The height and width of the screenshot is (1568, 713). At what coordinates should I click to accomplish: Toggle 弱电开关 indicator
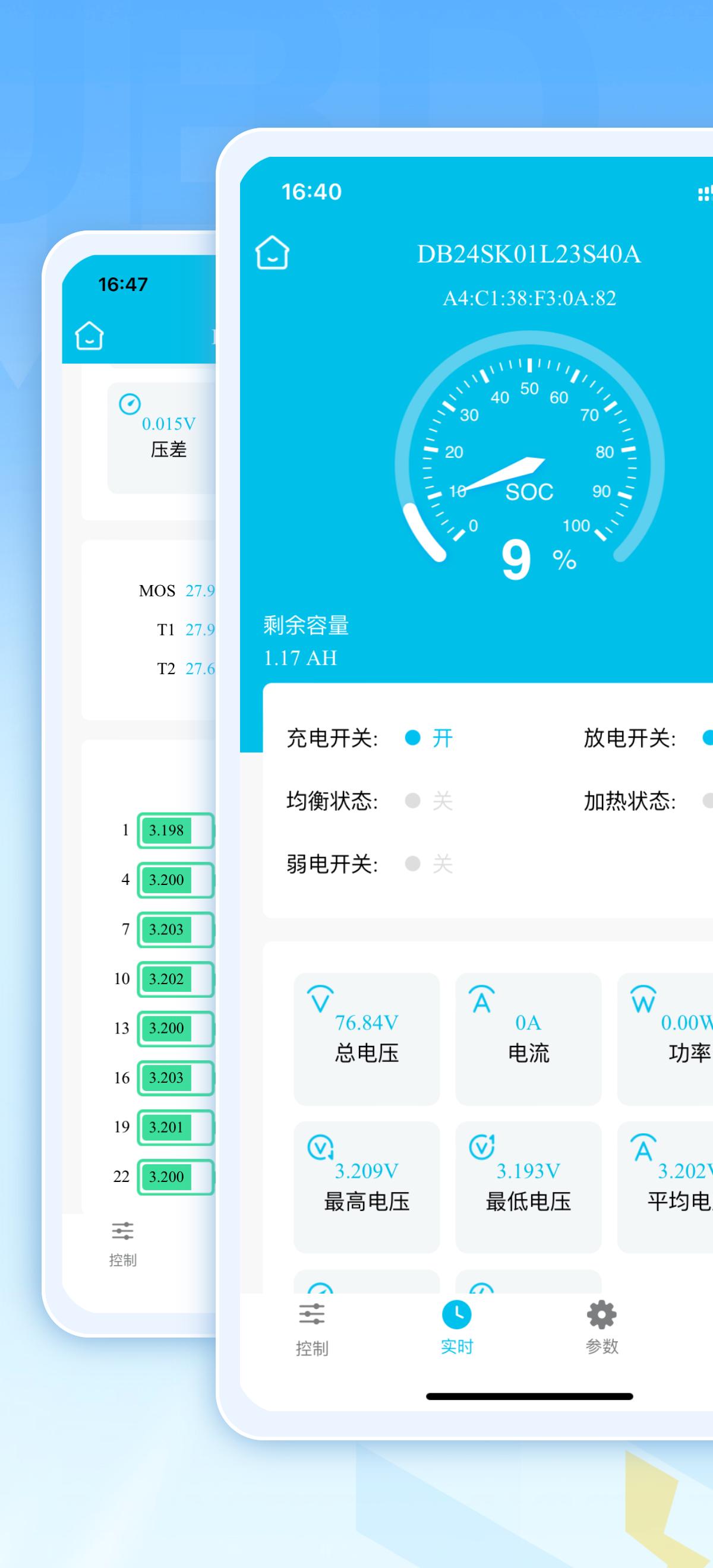click(413, 863)
